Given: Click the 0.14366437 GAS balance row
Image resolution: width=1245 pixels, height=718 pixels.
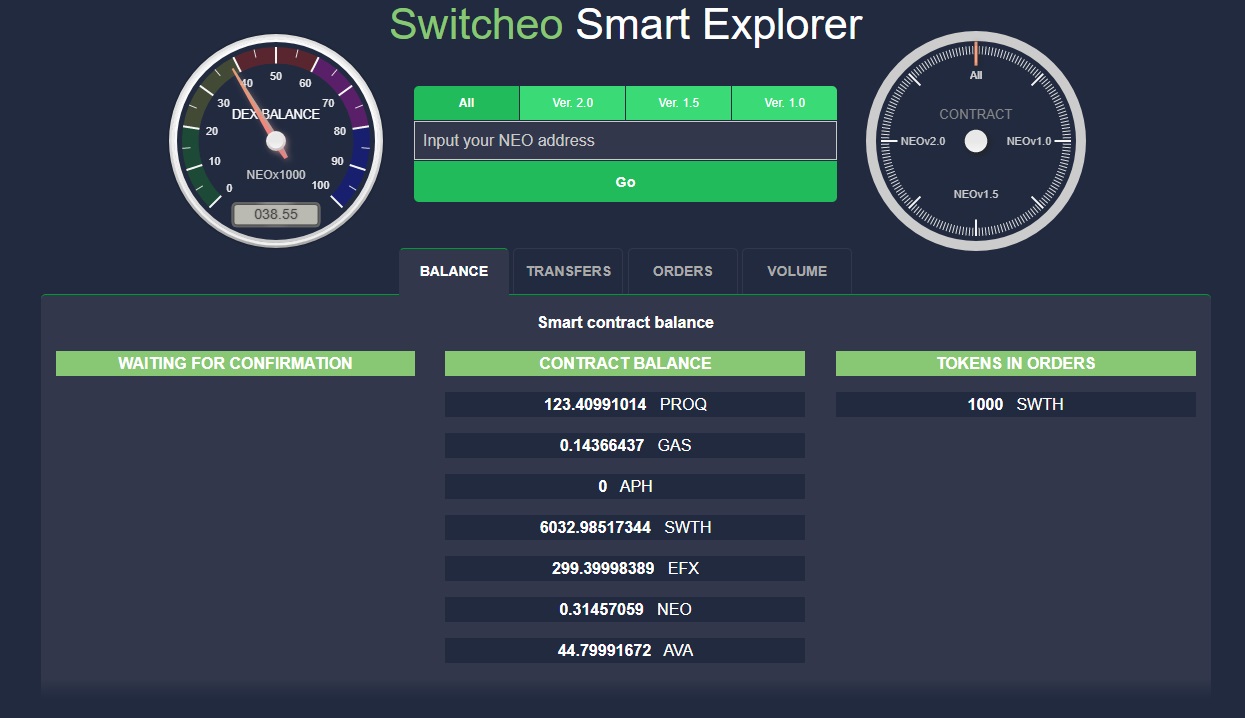Looking at the screenshot, I should tap(625, 445).
